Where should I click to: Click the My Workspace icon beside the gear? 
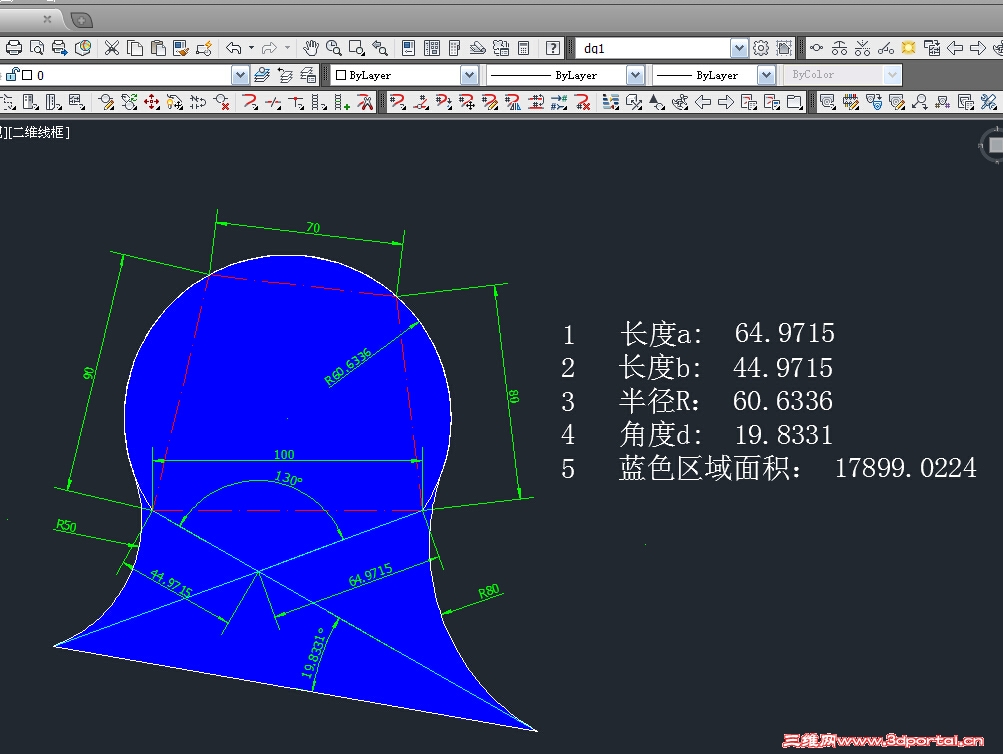pos(784,48)
